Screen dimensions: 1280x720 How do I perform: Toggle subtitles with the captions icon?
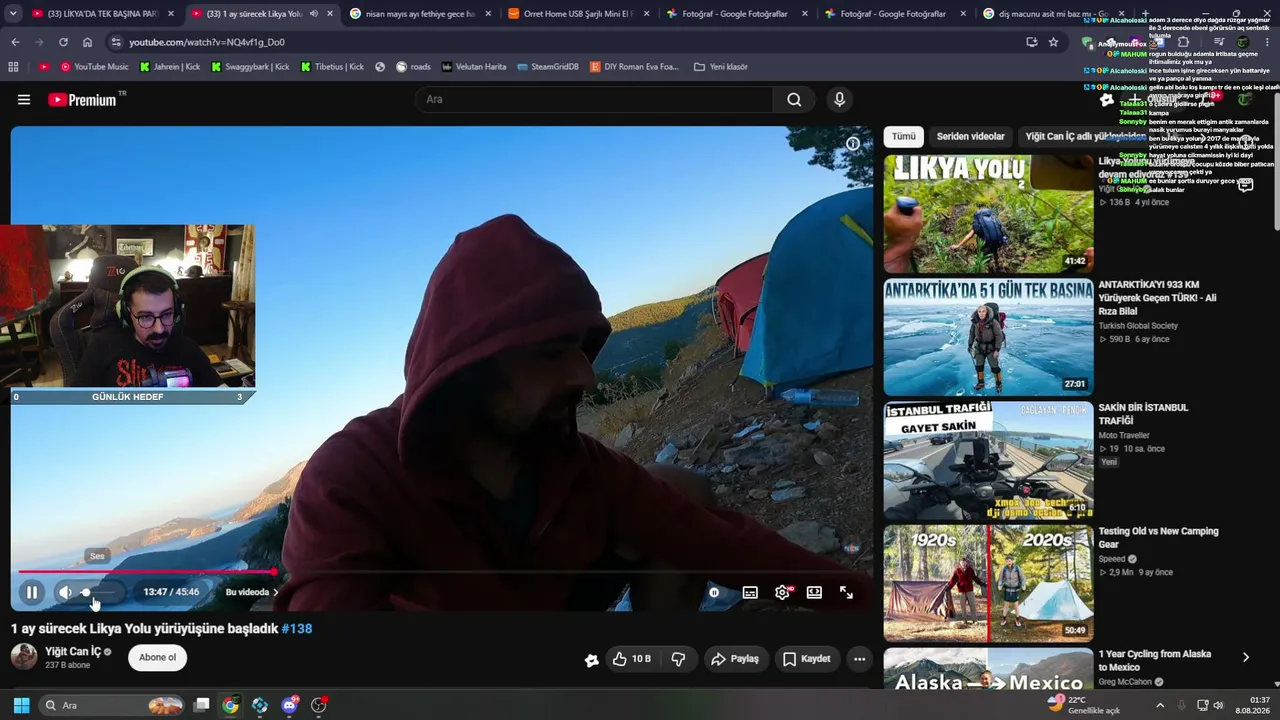click(750, 592)
